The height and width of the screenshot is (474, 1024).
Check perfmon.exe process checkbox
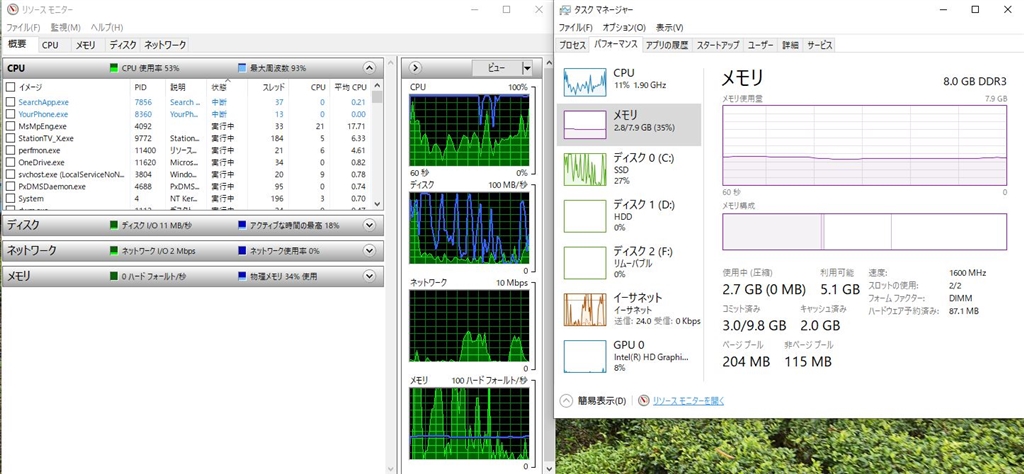pos(10,150)
